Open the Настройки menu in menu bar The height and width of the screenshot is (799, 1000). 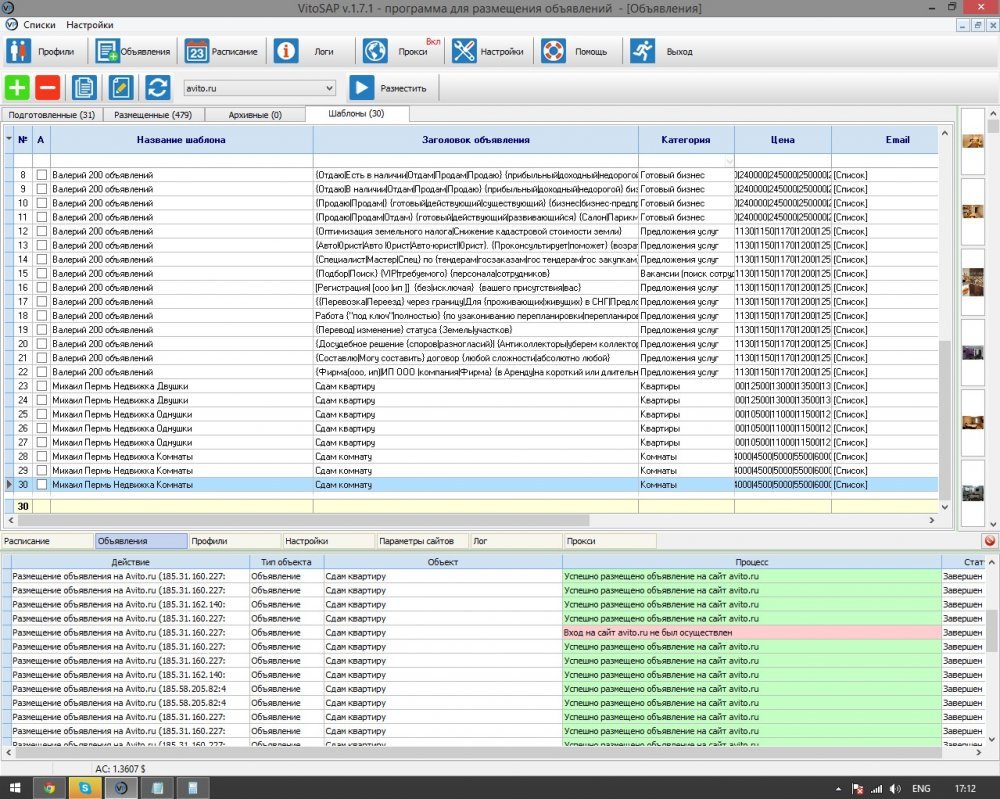coord(89,24)
